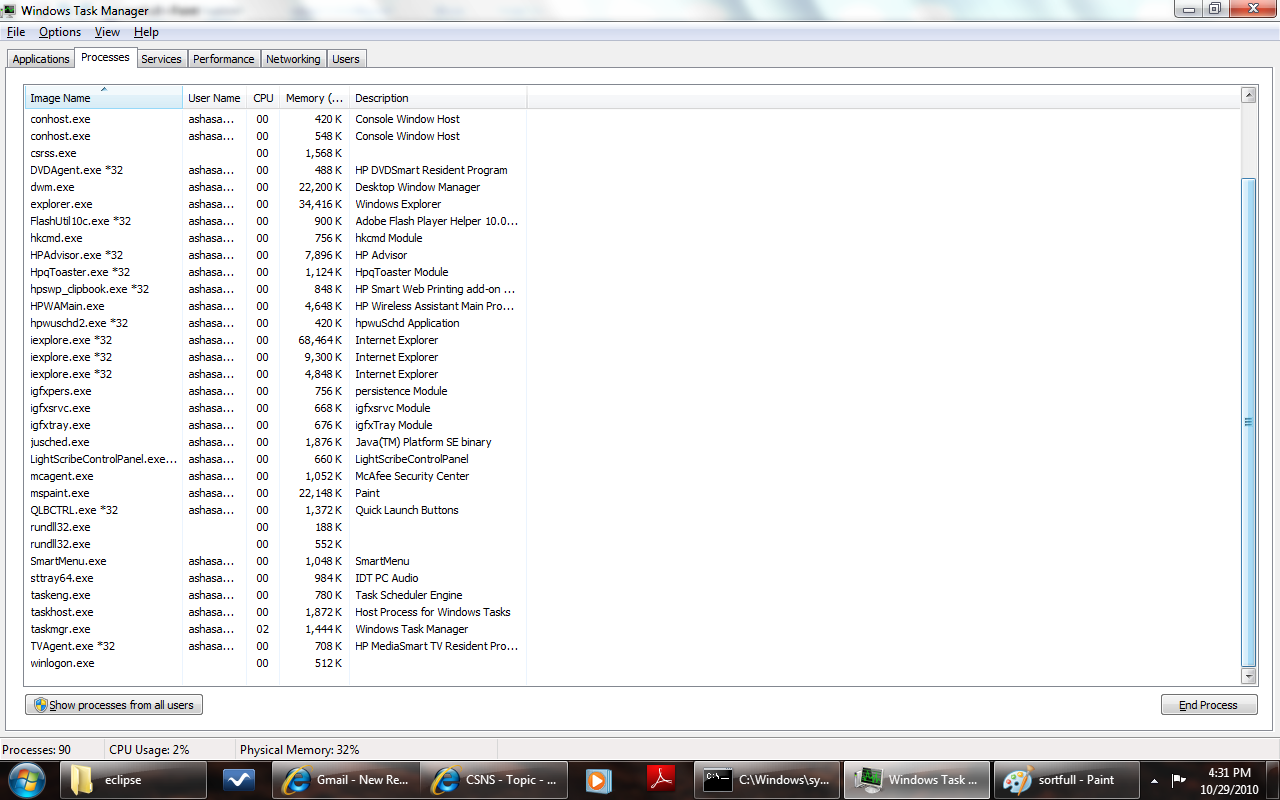This screenshot has width=1280, height=800.
Task: Open the blue checkmark taskbar app
Action: click(x=238, y=780)
